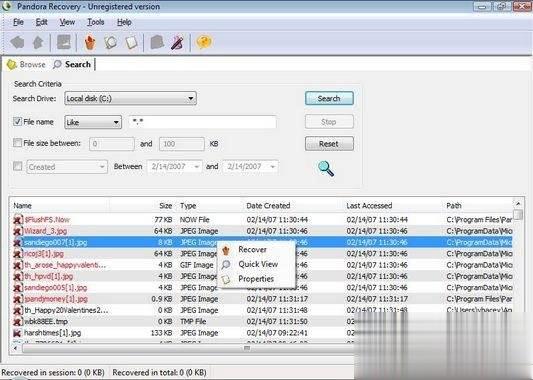Open the File menu
Viewport: 533px width, 380px height.
(x=18, y=22)
